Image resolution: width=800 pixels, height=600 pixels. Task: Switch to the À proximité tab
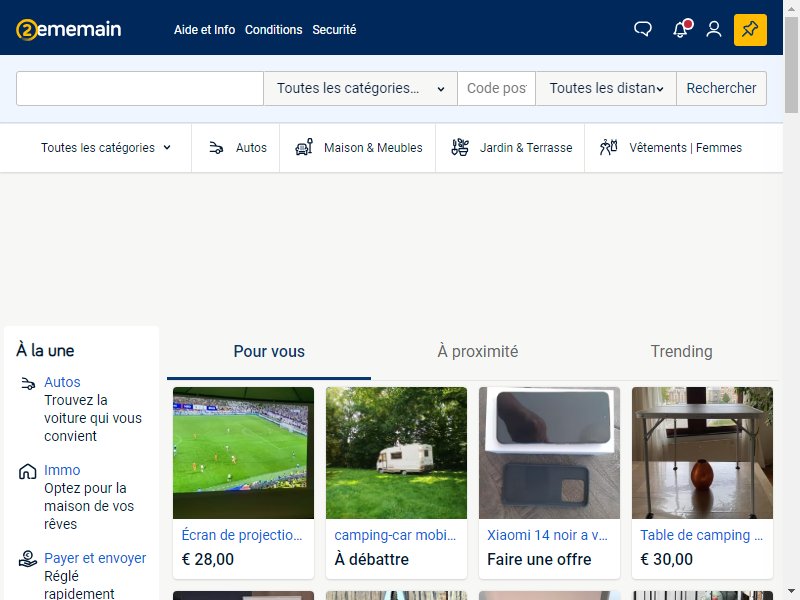pos(478,352)
